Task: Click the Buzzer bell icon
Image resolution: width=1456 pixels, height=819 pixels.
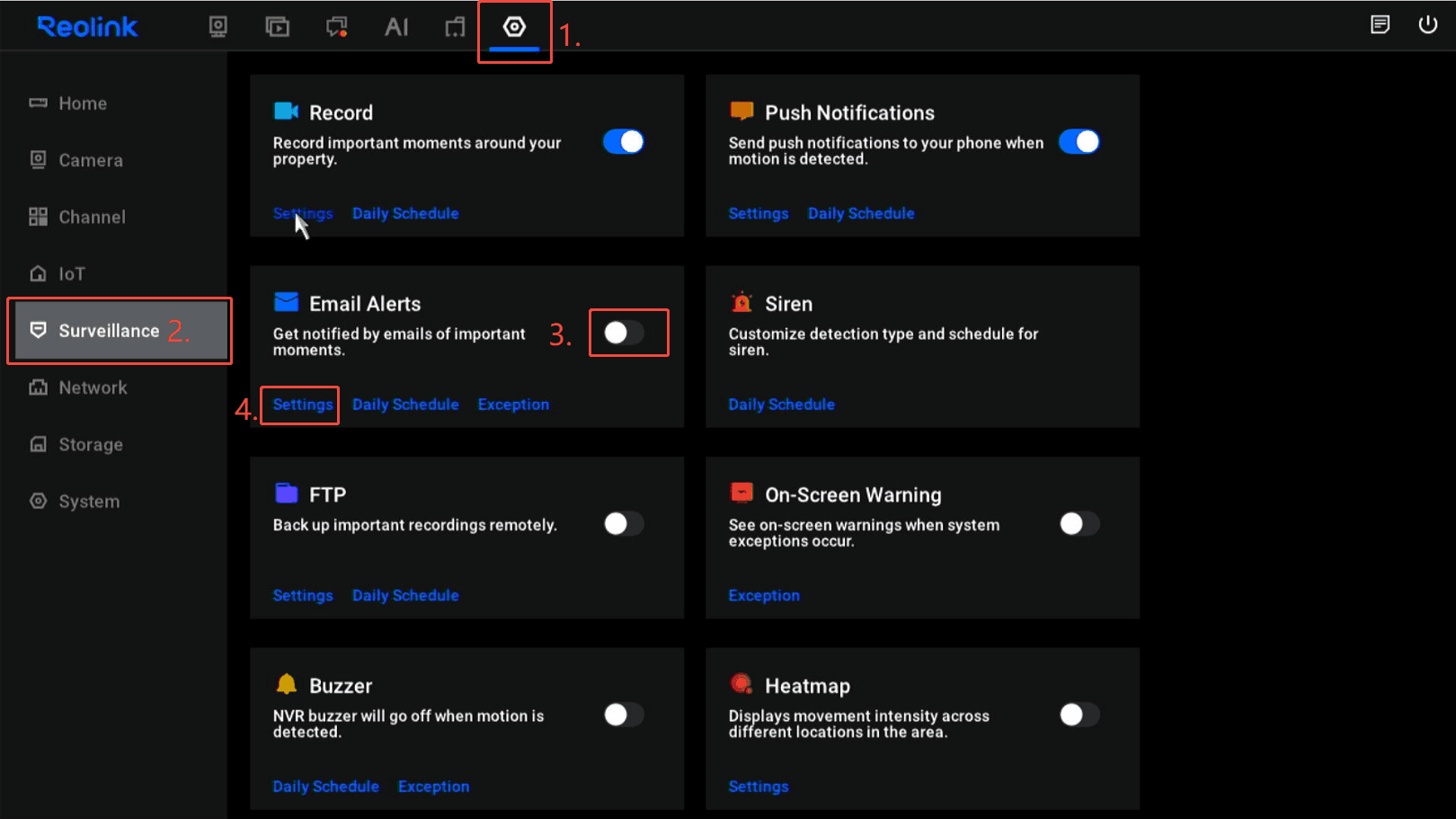Action: [x=286, y=683]
